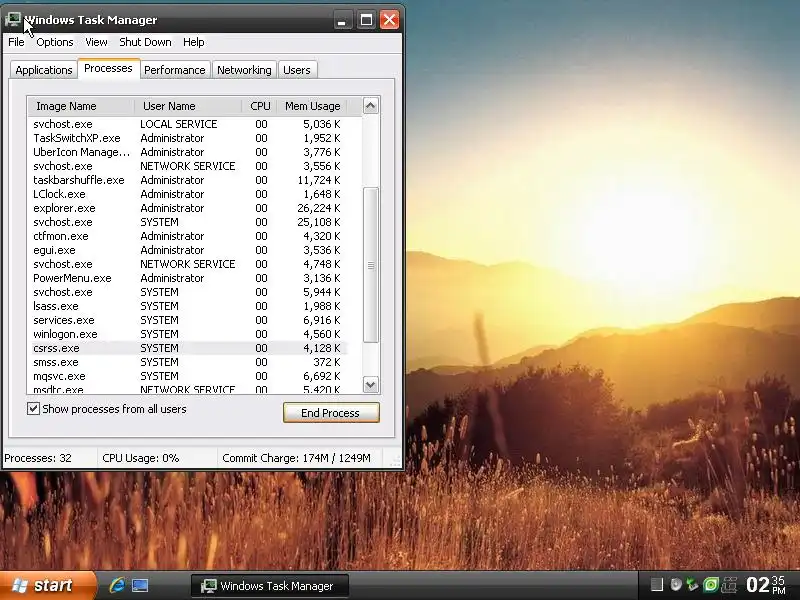800x600 pixels.
Task: Select the ctfmon.exe process
Action: 188,236
